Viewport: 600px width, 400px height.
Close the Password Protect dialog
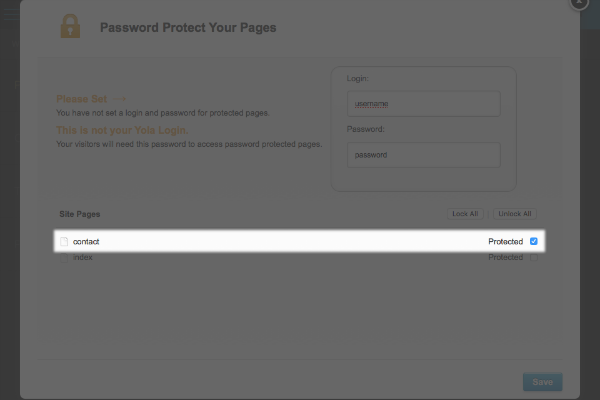point(580,4)
